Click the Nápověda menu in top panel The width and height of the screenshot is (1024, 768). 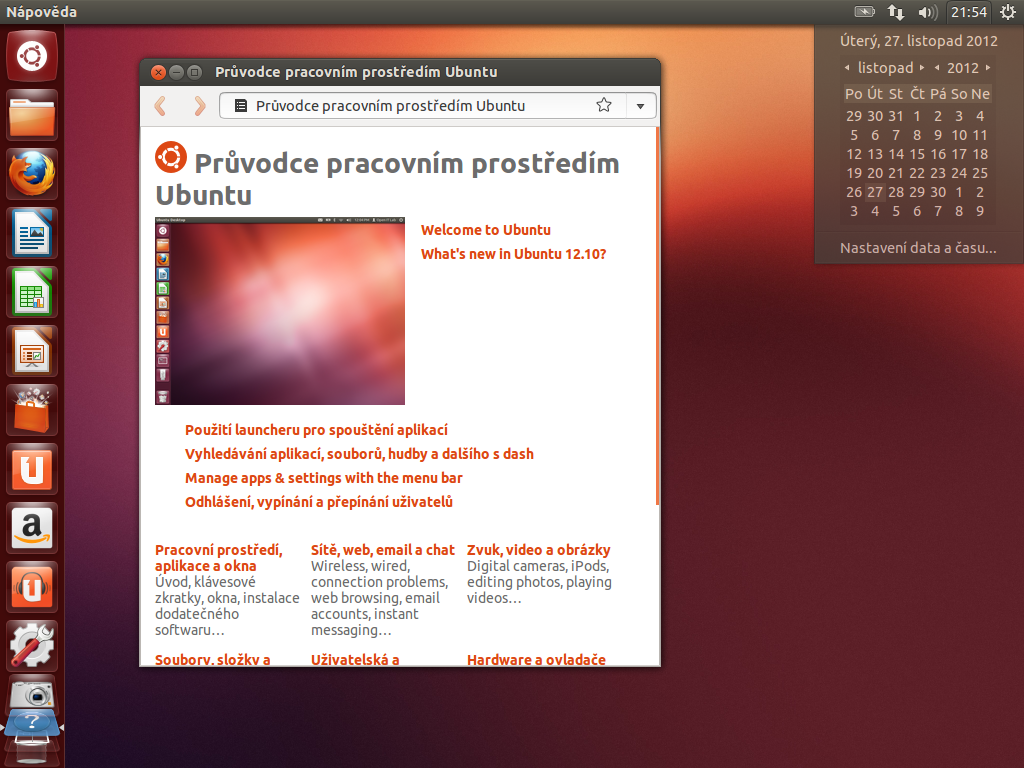point(41,12)
